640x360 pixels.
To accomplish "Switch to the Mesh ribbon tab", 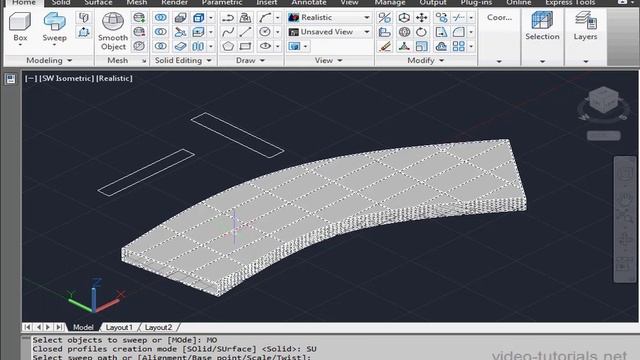I will pos(137,2).
